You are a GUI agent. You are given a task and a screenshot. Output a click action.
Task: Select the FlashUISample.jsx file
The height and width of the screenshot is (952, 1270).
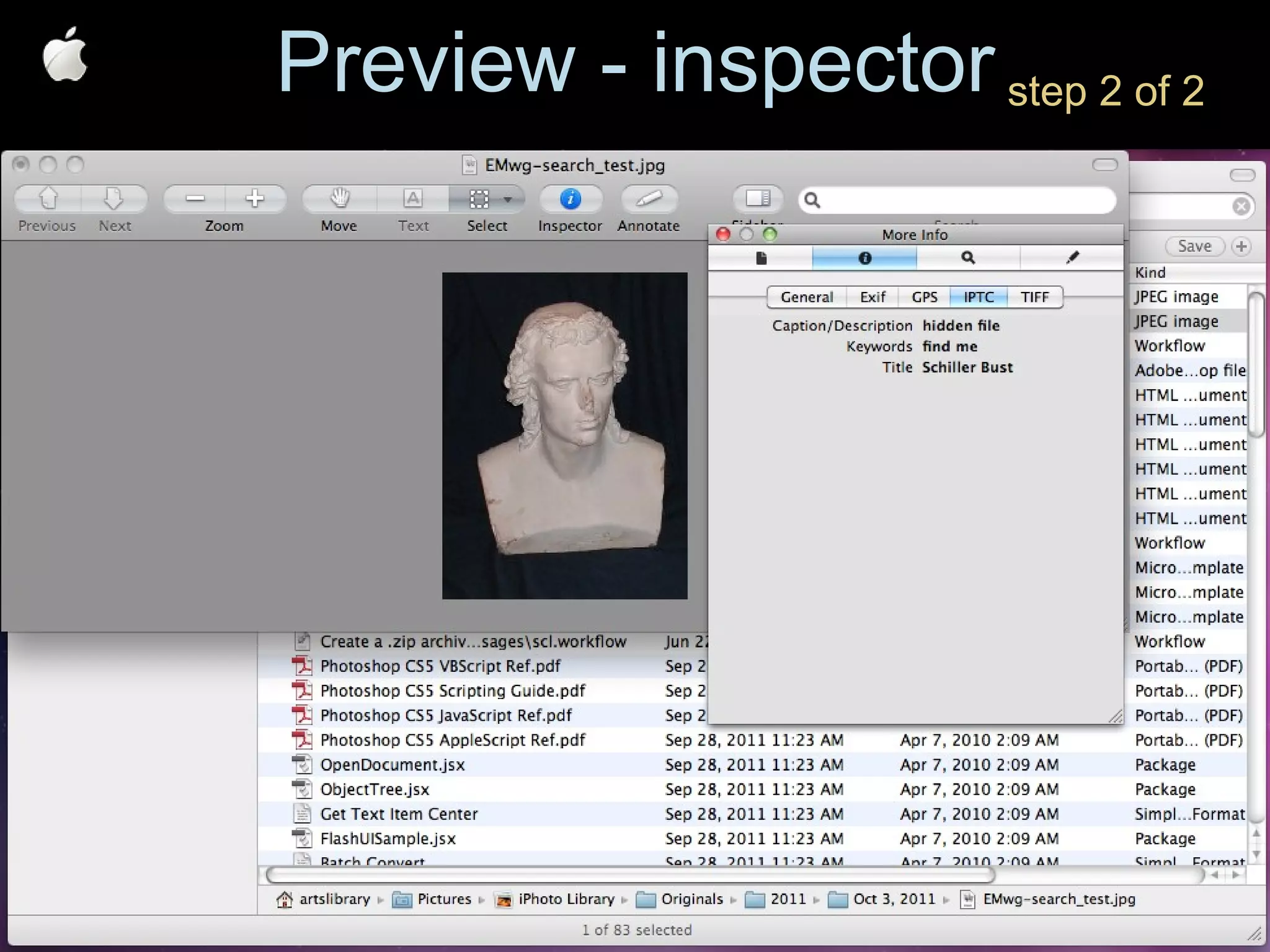(388, 839)
